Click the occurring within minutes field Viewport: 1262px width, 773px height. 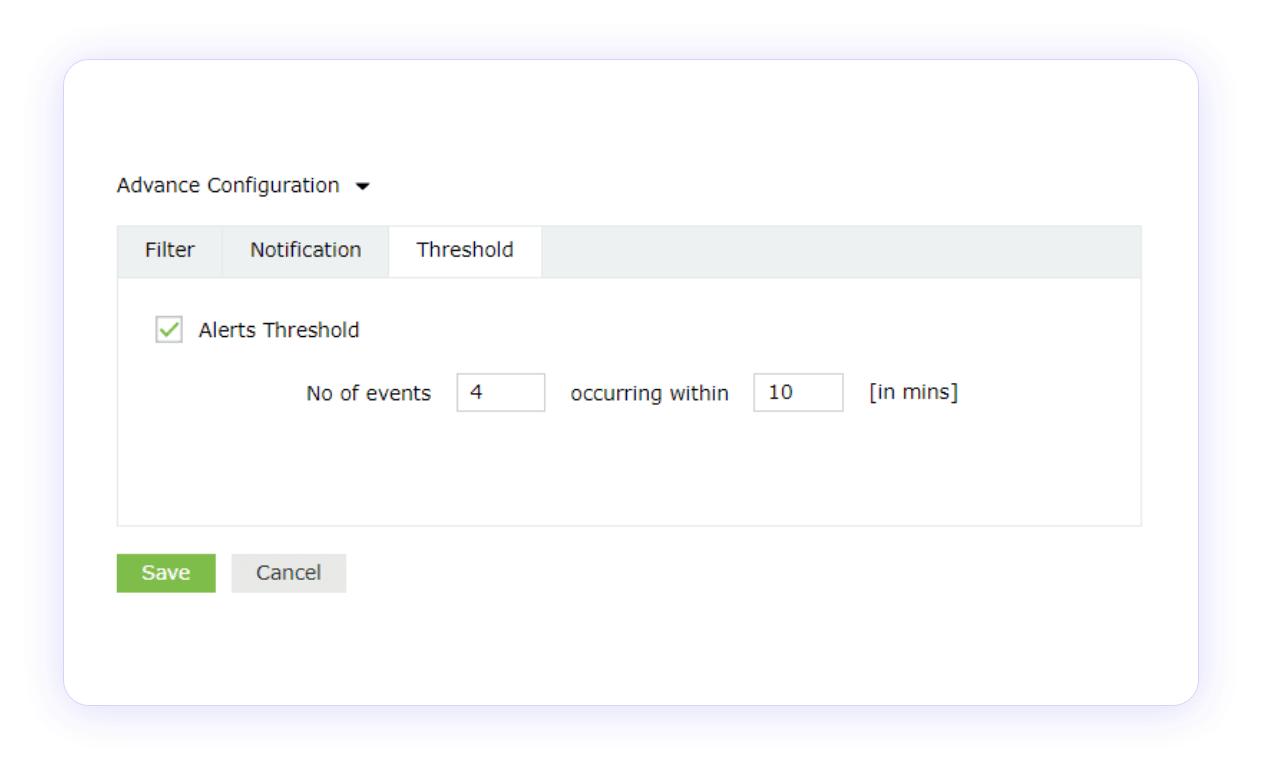[x=797, y=393]
